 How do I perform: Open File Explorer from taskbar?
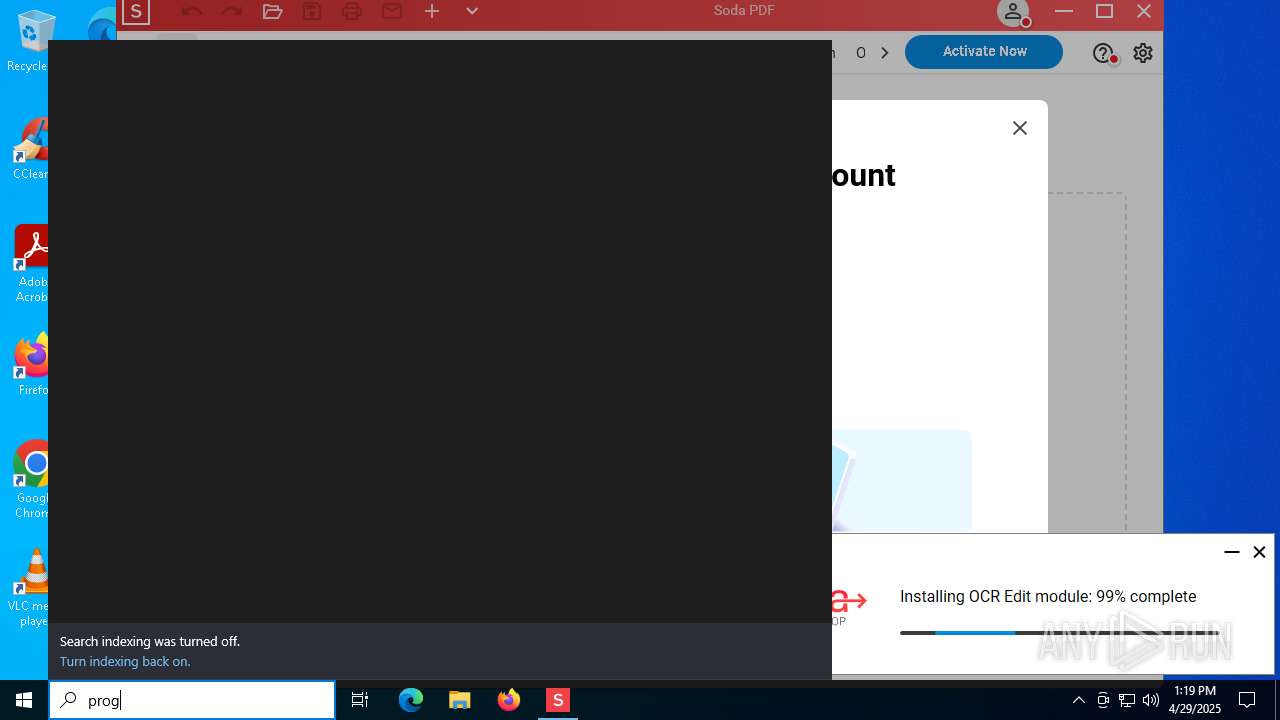[459, 700]
